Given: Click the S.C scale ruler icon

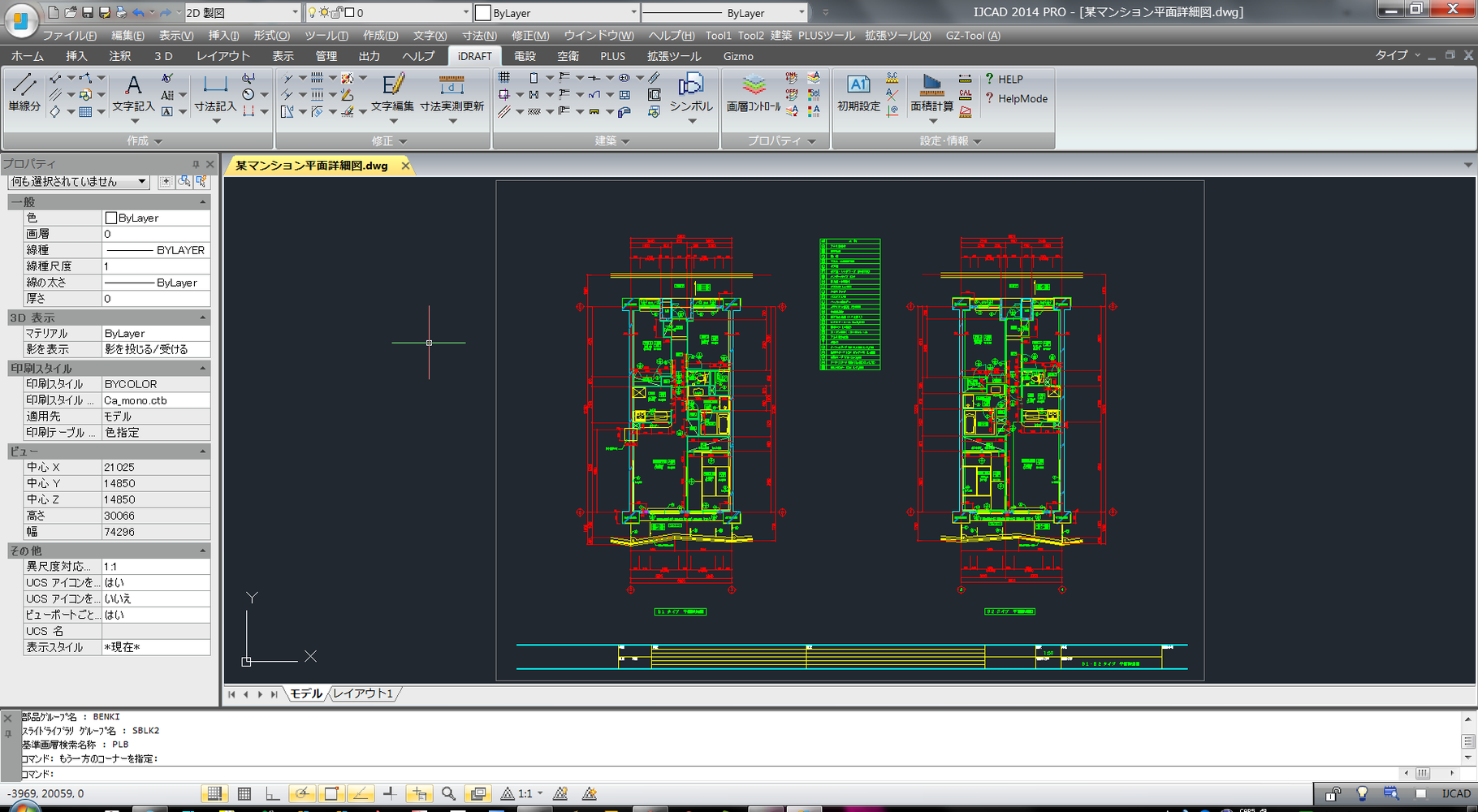Looking at the screenshot, I should coord(892,78).
